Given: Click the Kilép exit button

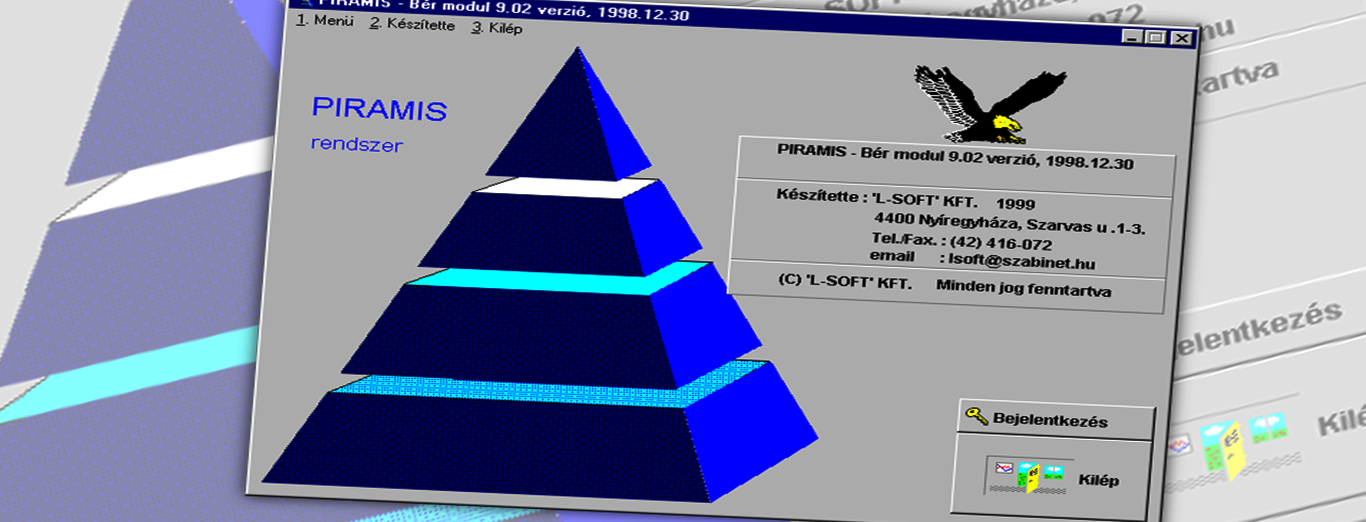Looking at the screenshot, I should click(1054, 477).
